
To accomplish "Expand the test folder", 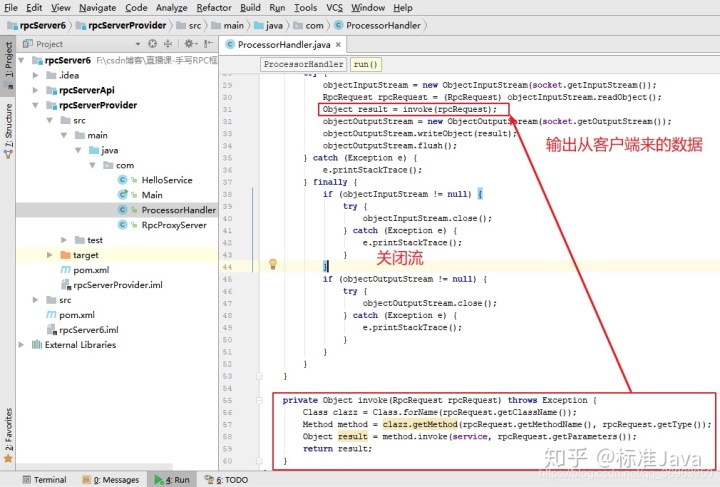I will (x=64, y=240).
